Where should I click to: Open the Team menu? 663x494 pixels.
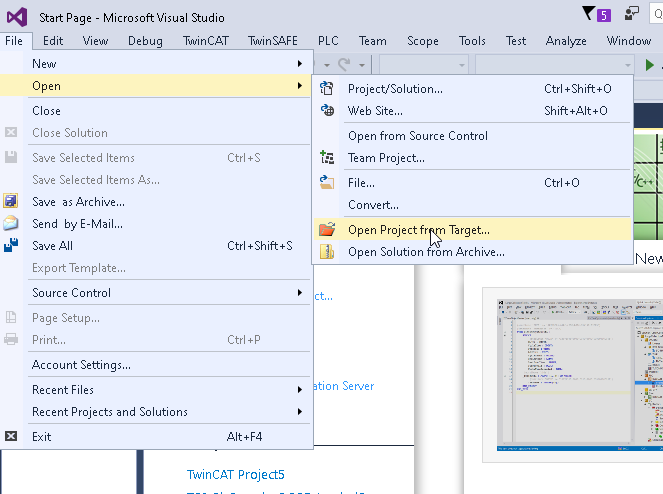coord(373,41)
